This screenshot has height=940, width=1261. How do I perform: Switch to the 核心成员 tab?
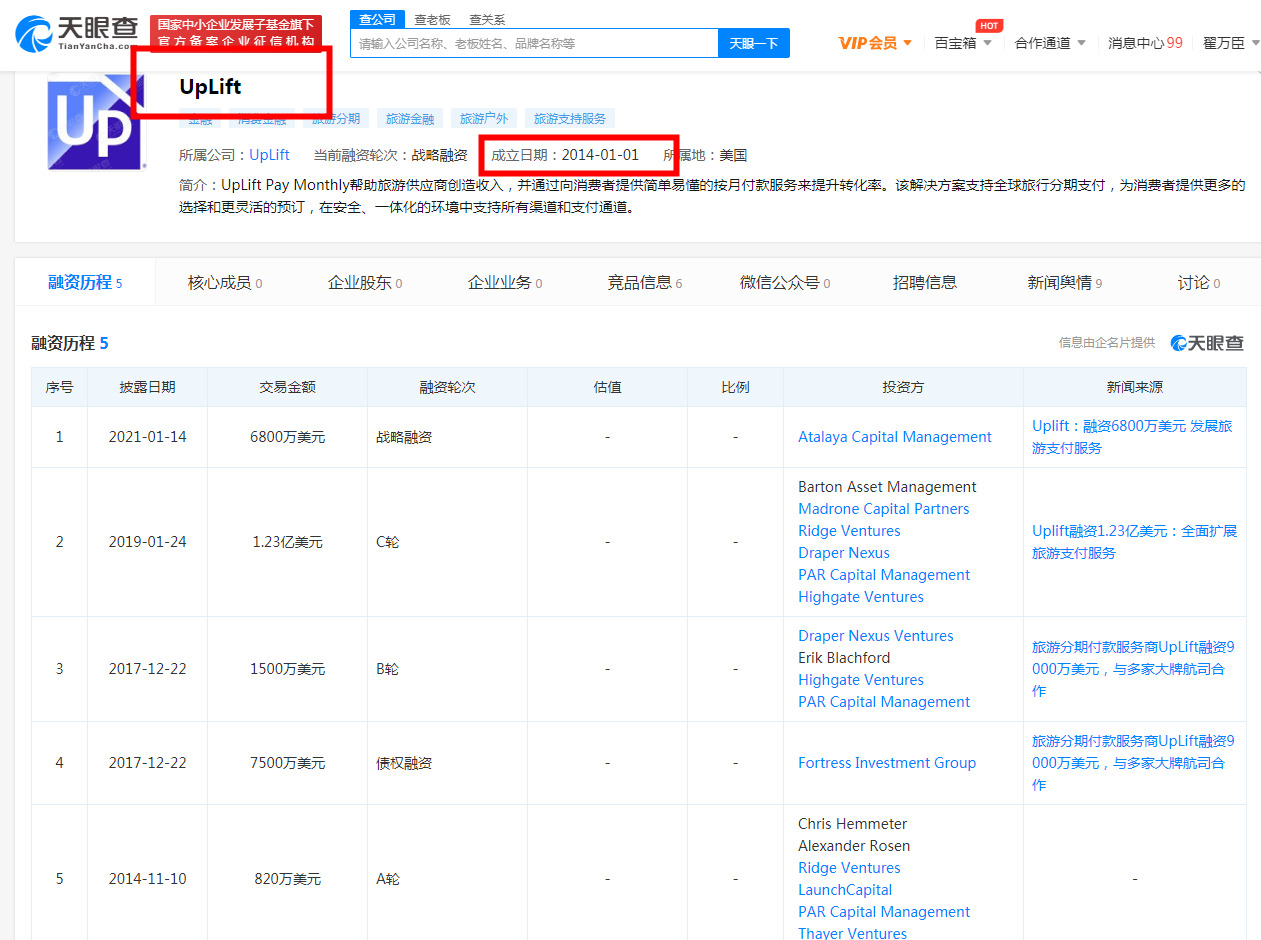(x=225, y=282)
